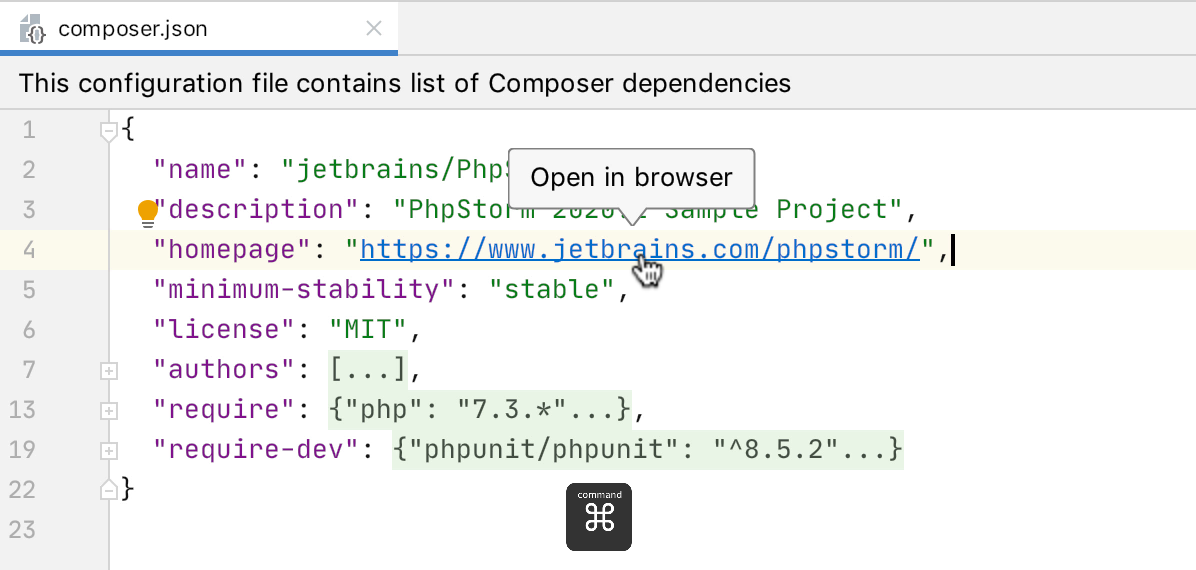Click the composer.json file type icon

(34, 30)
